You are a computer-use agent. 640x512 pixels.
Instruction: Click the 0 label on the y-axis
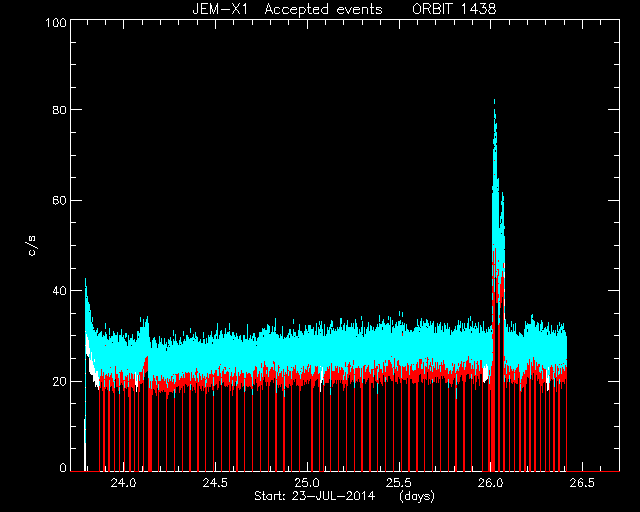(63, 468)
